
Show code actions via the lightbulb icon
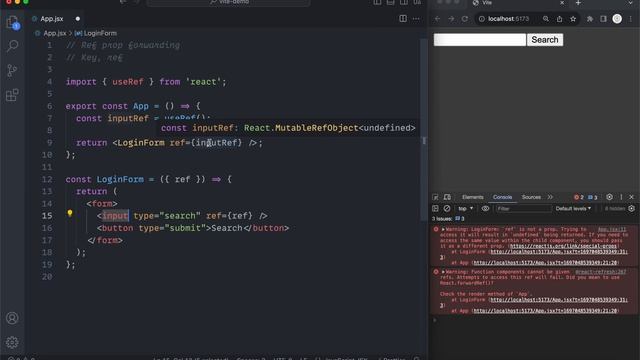tap(70, 213)
